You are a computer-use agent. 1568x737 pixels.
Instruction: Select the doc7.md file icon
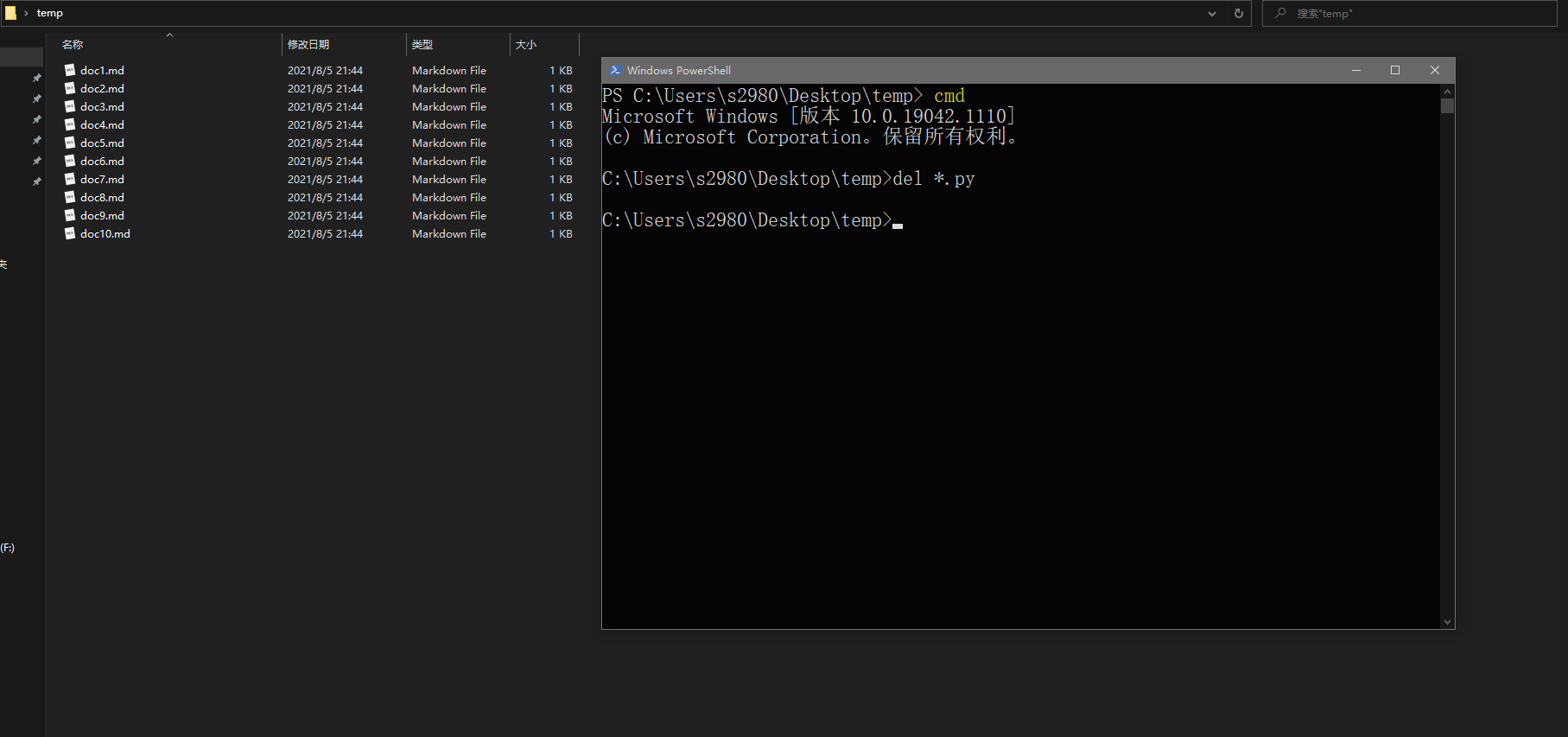(x=70, y=179)
